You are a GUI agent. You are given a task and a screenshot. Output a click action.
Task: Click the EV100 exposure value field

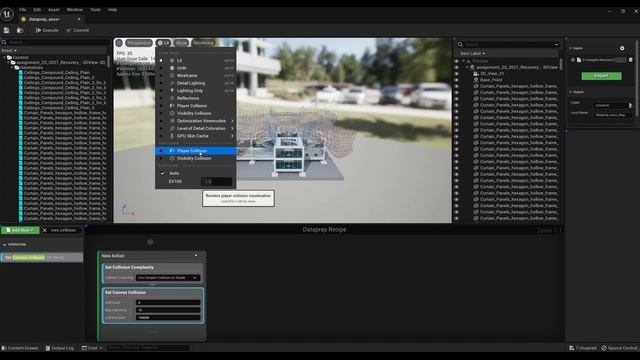217,181
